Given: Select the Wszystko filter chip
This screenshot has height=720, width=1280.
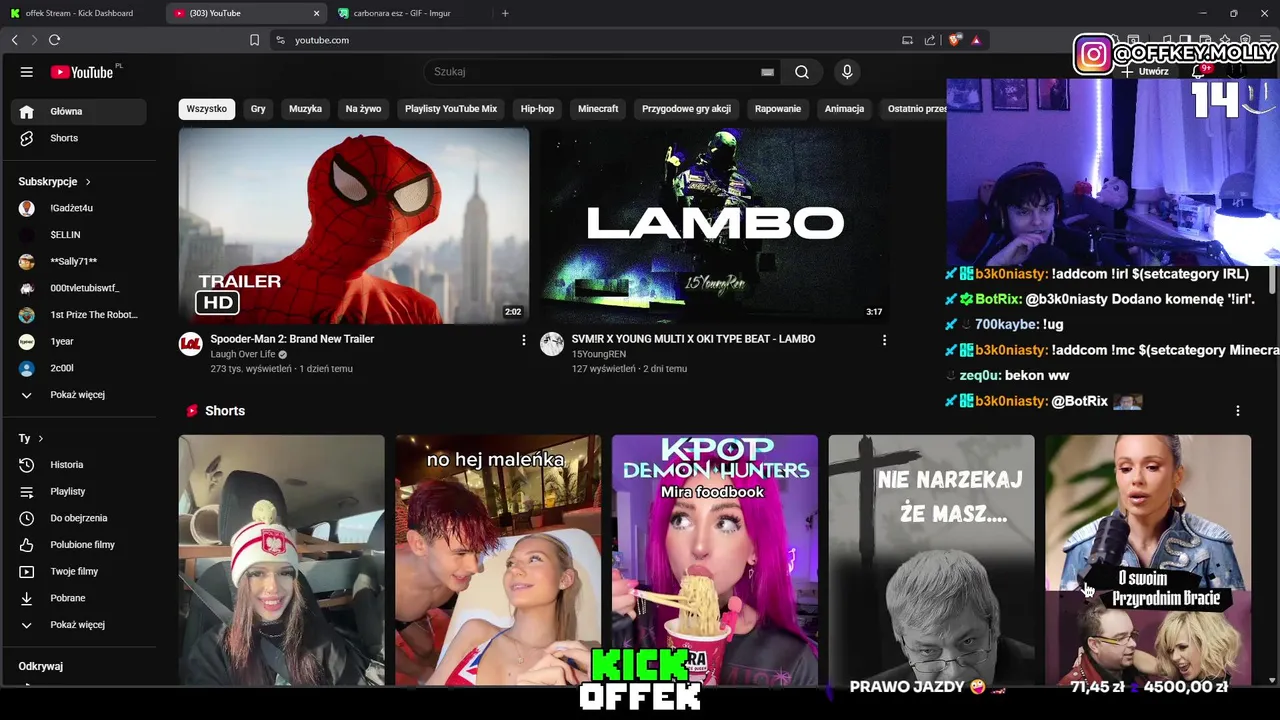Looking at the screenshot, I should click(207, 109).
